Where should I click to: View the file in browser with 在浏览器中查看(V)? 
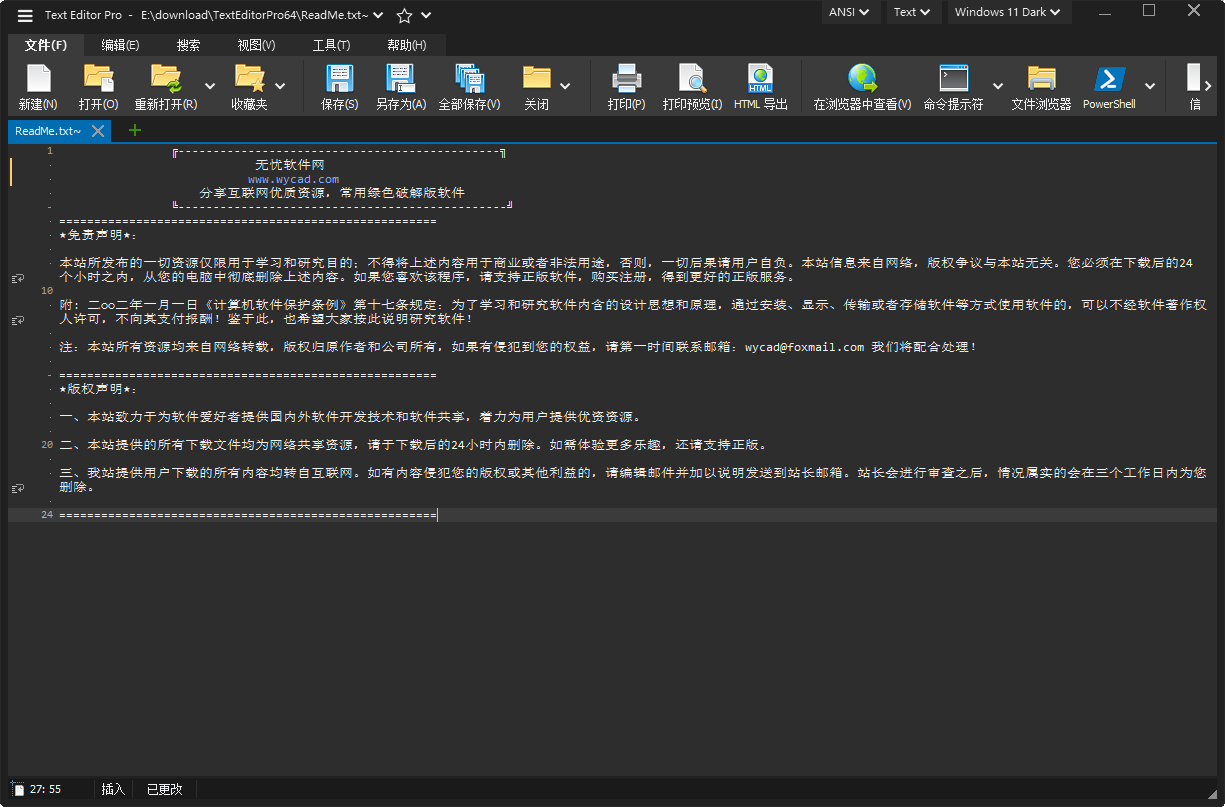click(x=861, y=85)
